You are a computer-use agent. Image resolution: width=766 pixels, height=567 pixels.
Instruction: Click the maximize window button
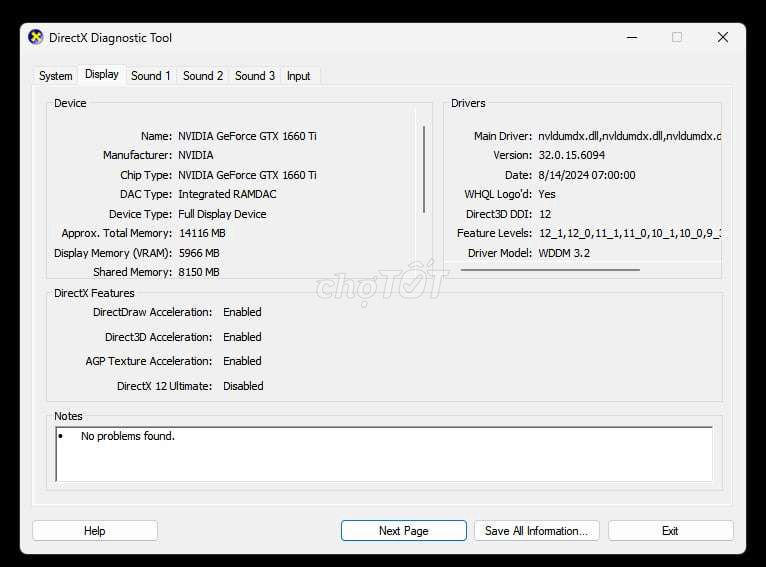click(x=677, y=38)
